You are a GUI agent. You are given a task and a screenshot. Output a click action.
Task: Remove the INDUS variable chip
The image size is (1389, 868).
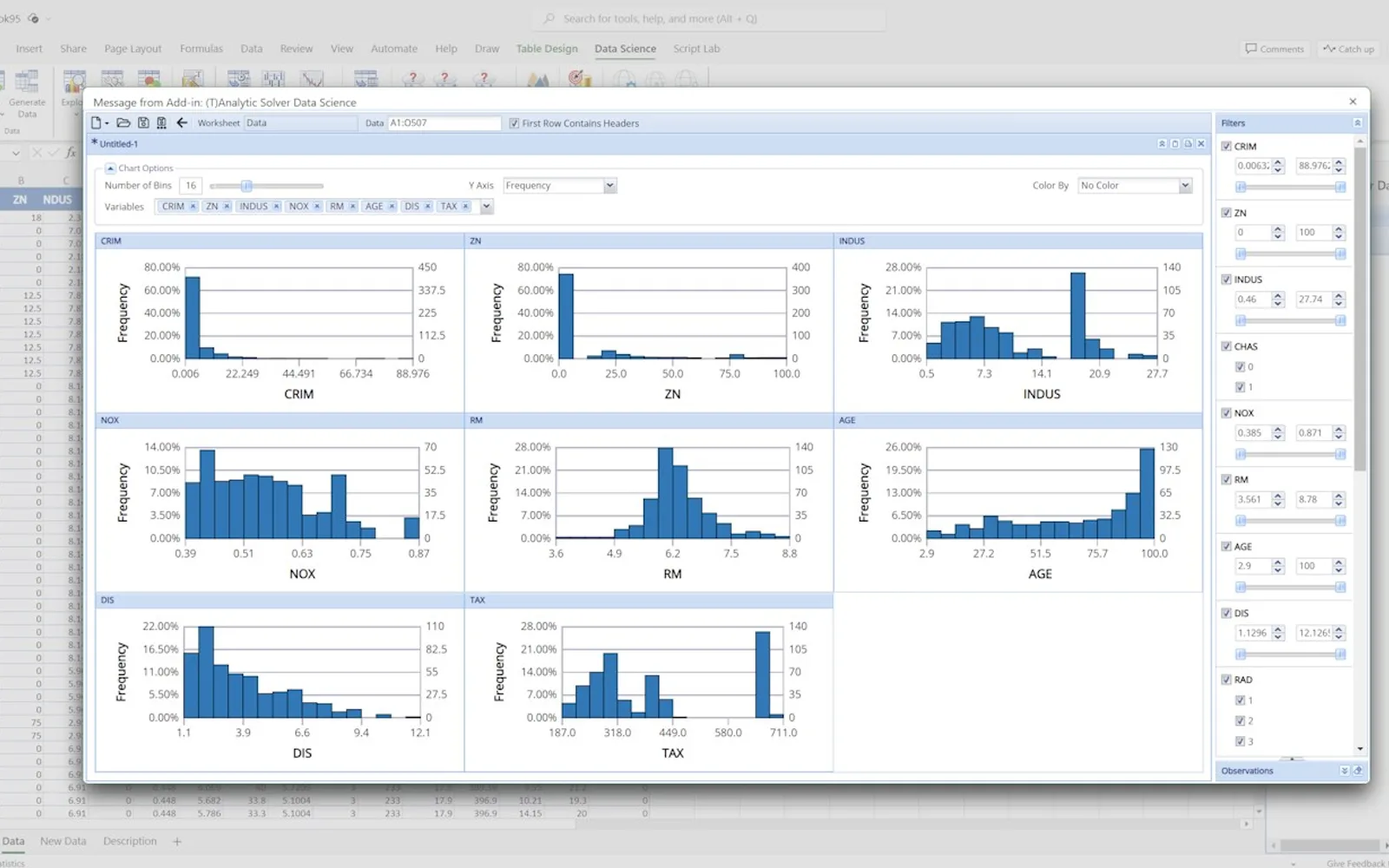click(276, 207)
